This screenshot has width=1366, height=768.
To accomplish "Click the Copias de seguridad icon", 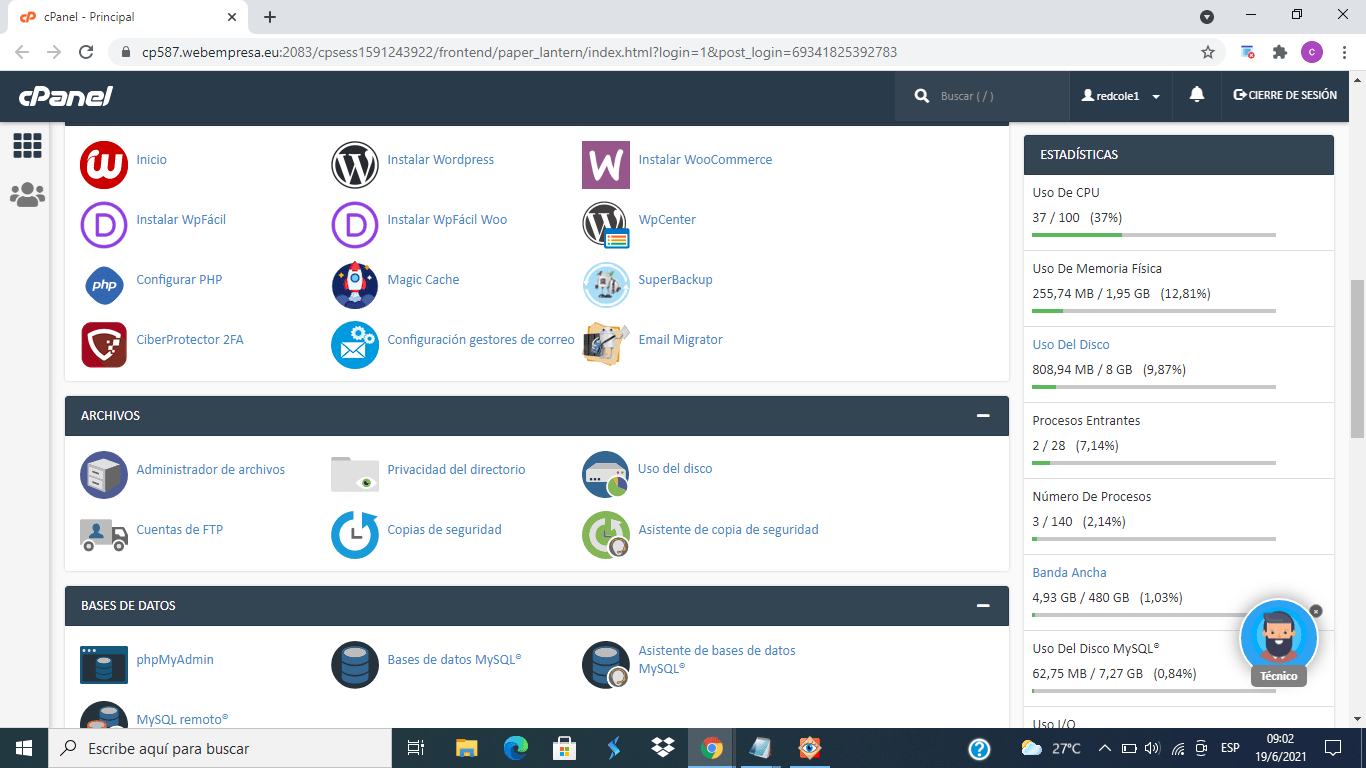I will [355, 535].
